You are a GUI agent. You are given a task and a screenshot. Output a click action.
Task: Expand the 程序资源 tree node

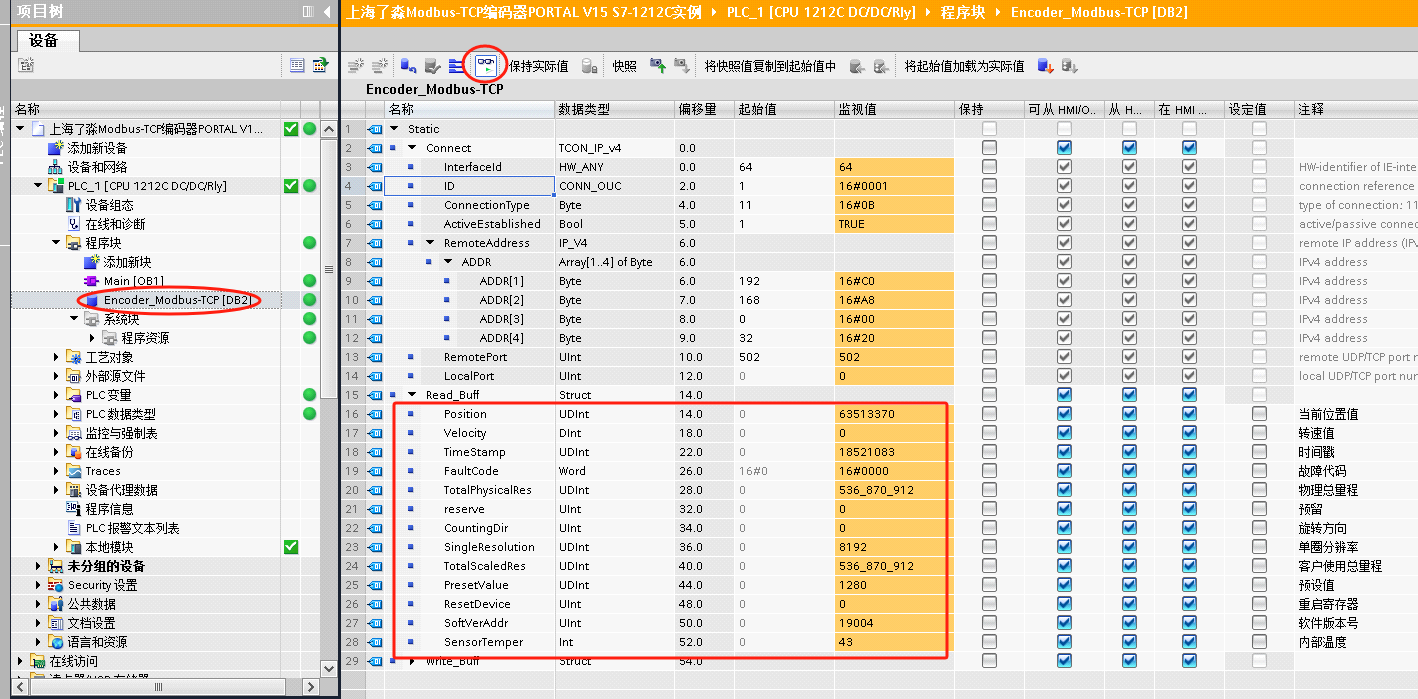coord(92,338)
